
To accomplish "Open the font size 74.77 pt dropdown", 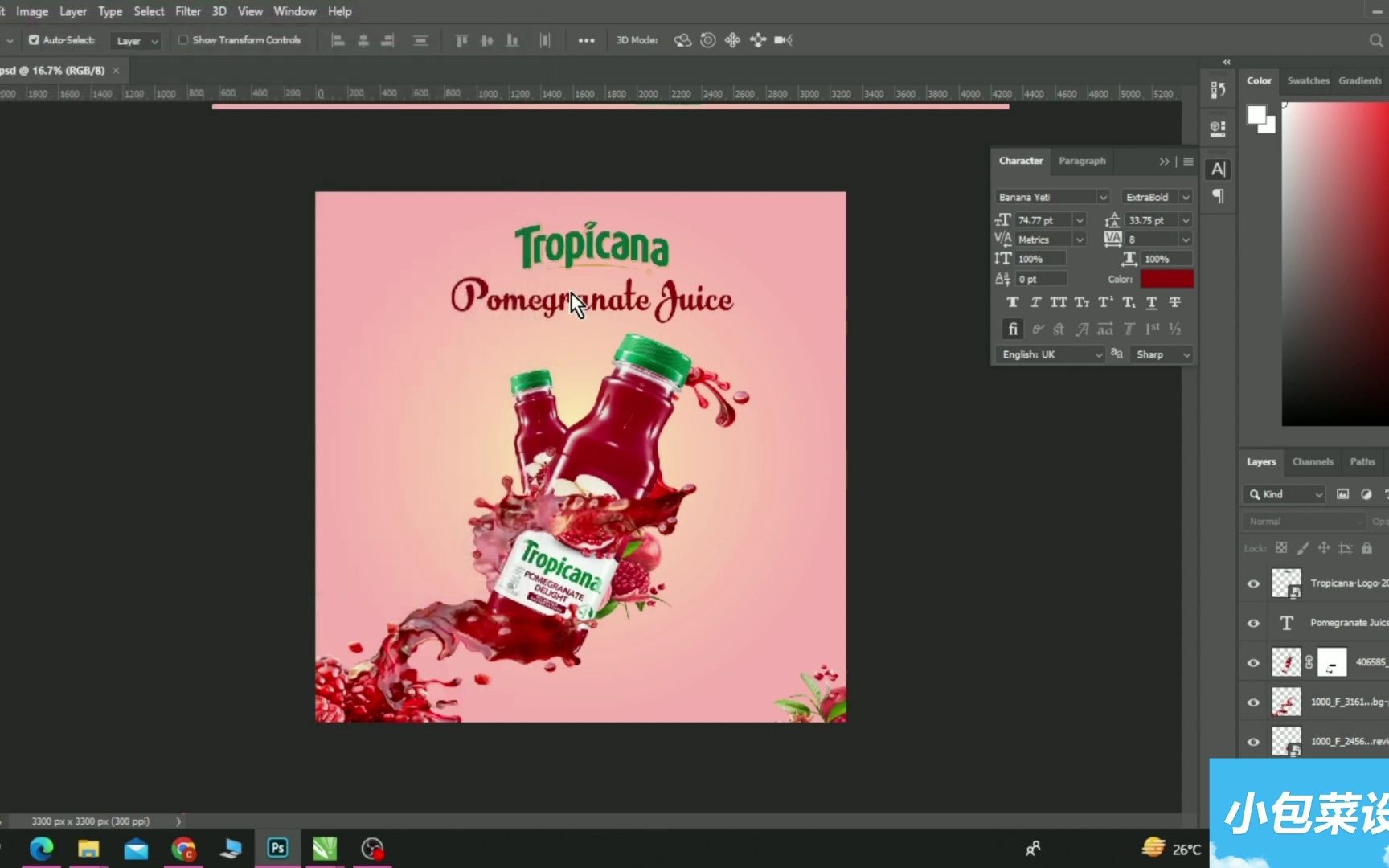I will tap(1080, 220).
